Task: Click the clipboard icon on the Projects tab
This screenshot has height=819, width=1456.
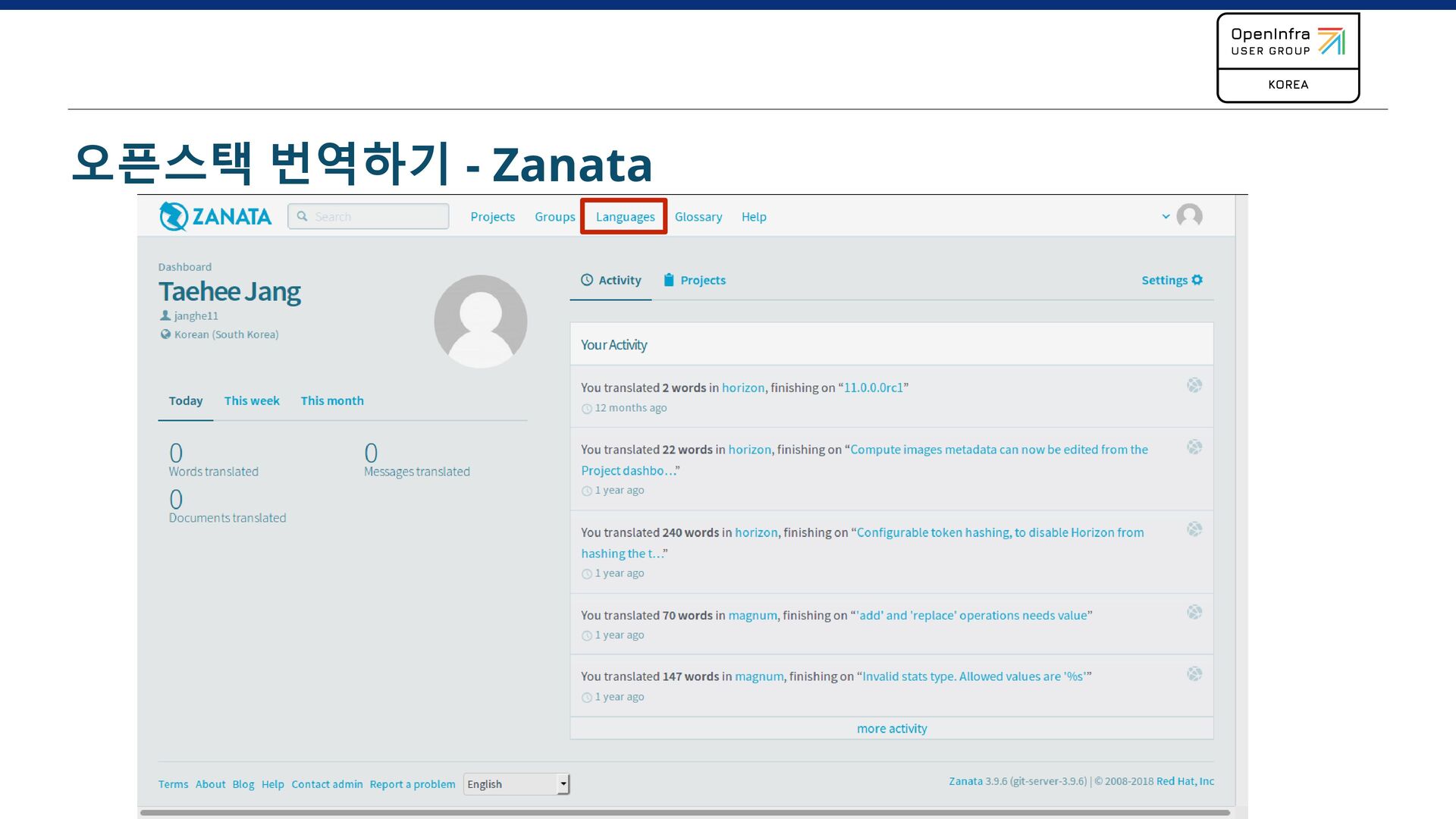Action: [669, 280]
